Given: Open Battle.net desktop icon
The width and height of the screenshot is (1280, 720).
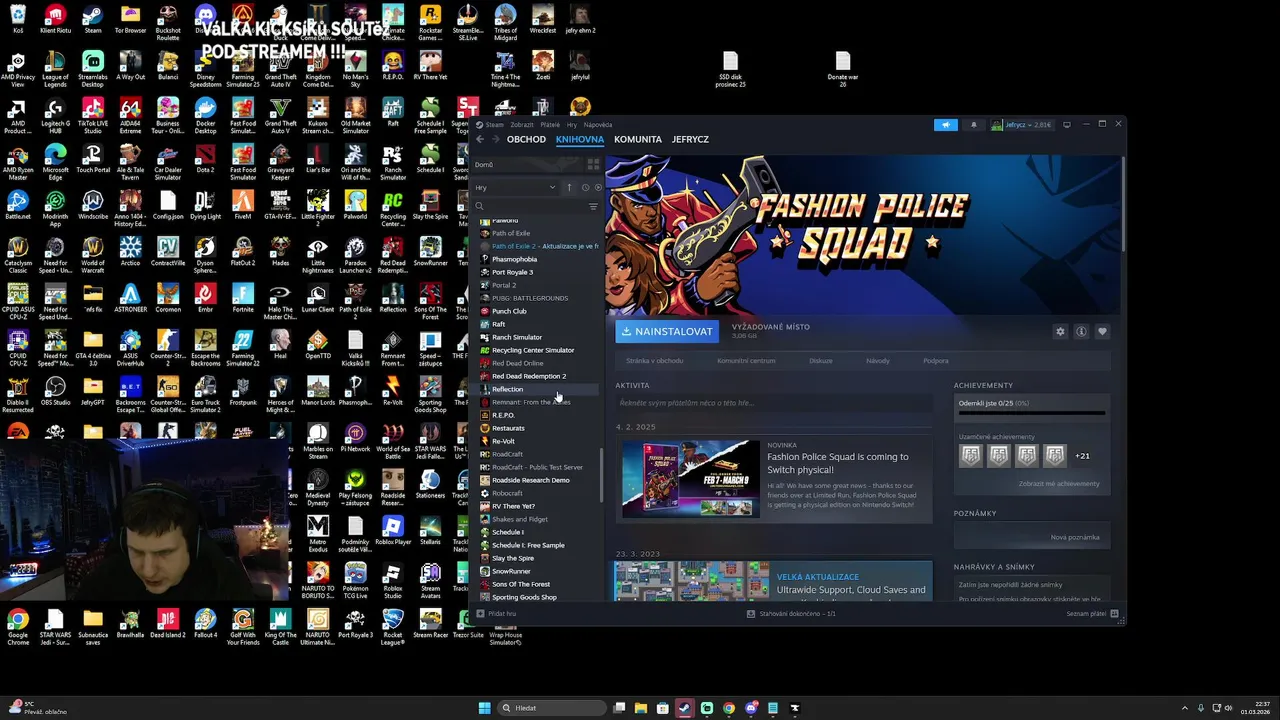Looking at the screenshot, I should point(18,204).
